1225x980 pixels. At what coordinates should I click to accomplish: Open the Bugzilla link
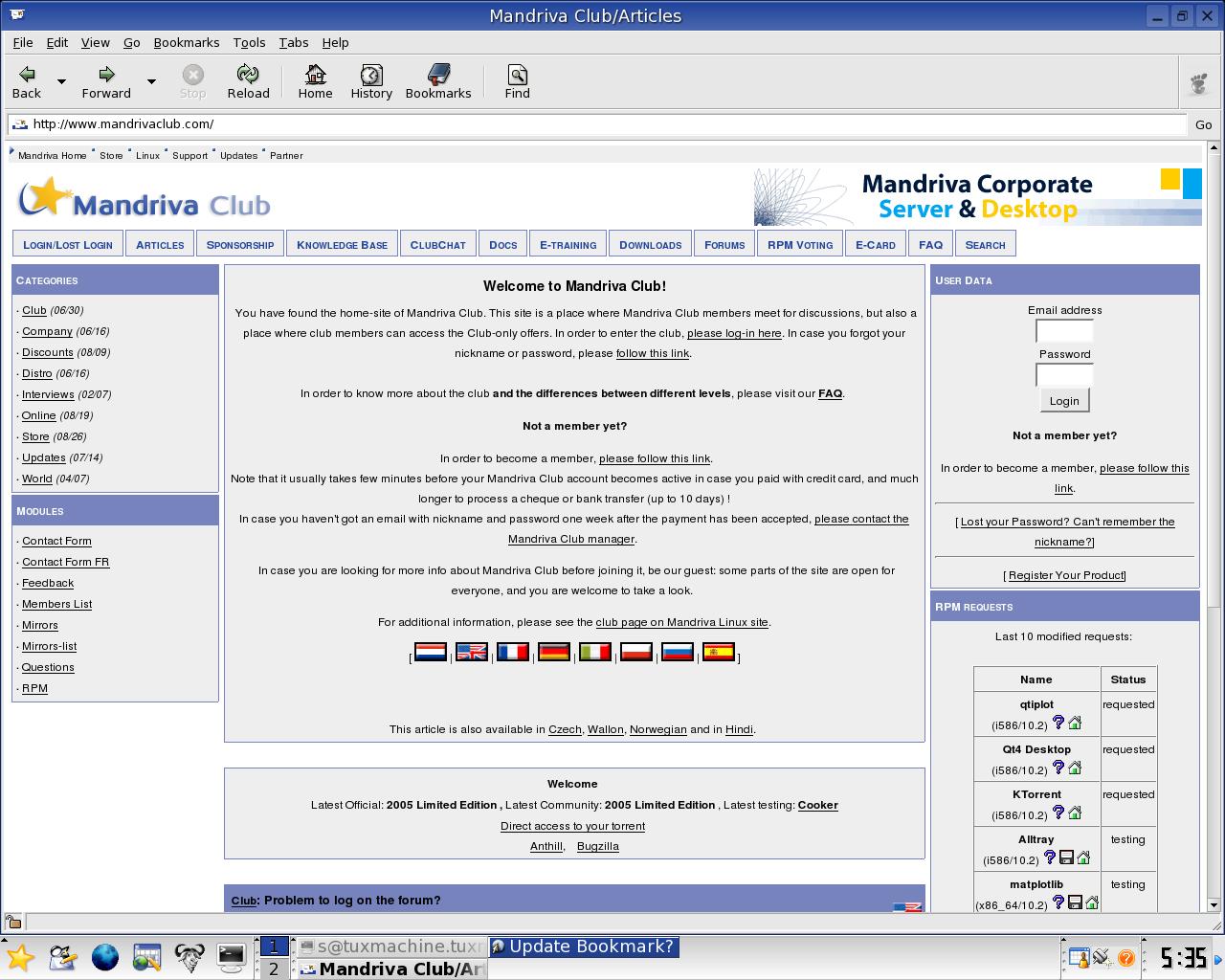598,846
